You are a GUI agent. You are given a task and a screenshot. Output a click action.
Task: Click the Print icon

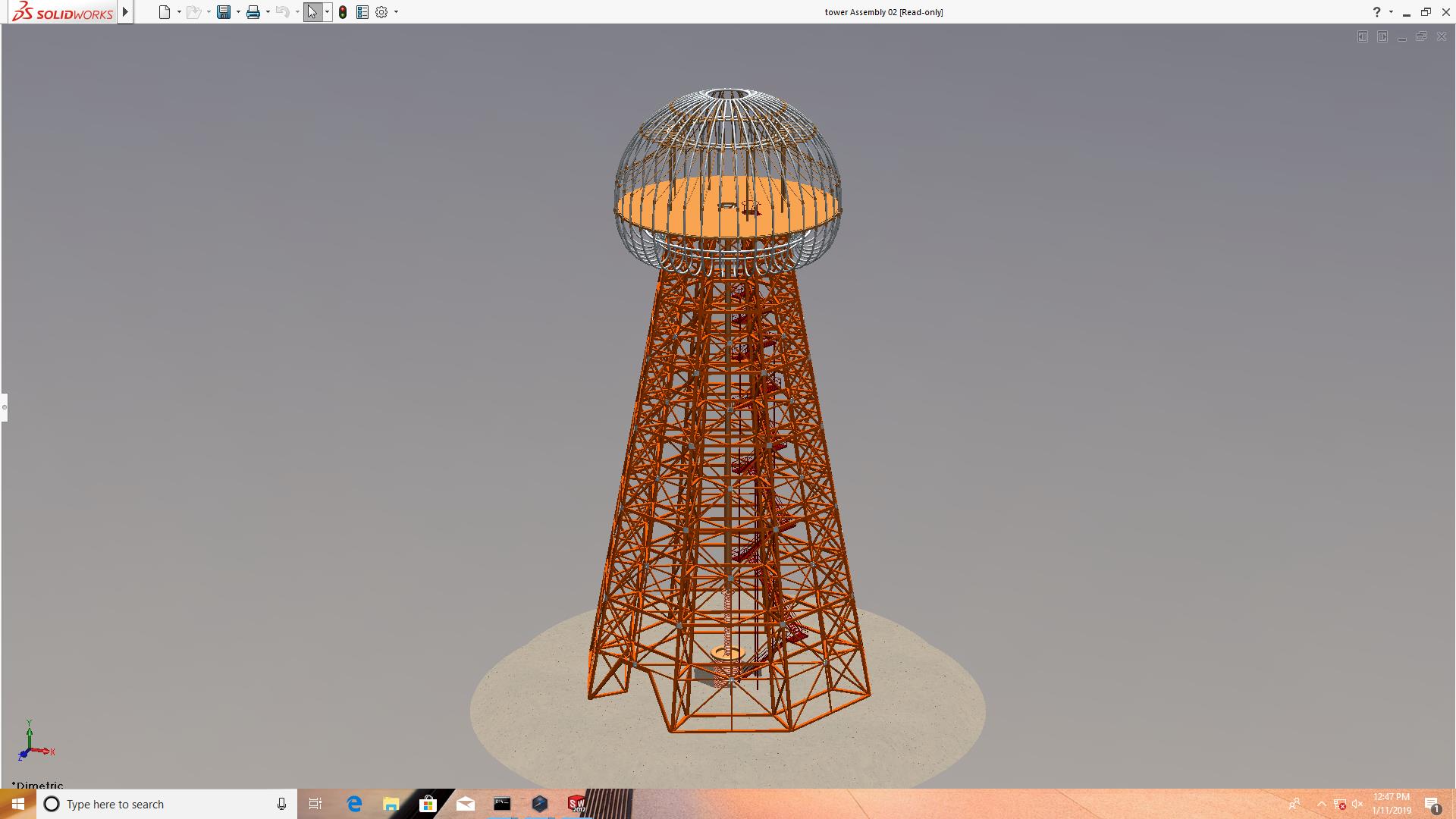(x=253, y=12)
